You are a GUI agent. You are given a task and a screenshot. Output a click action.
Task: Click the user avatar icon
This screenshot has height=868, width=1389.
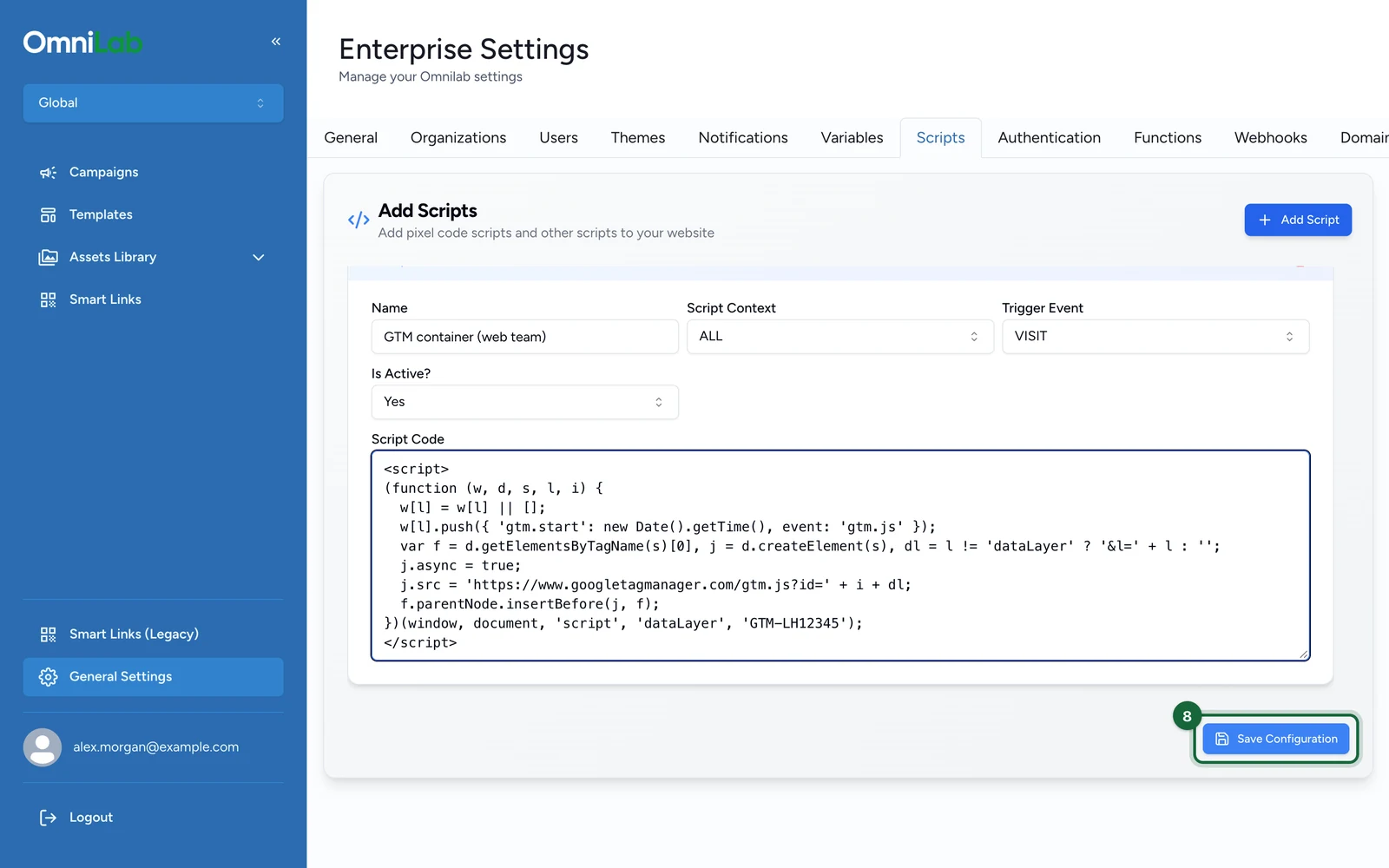pos(43,747)
